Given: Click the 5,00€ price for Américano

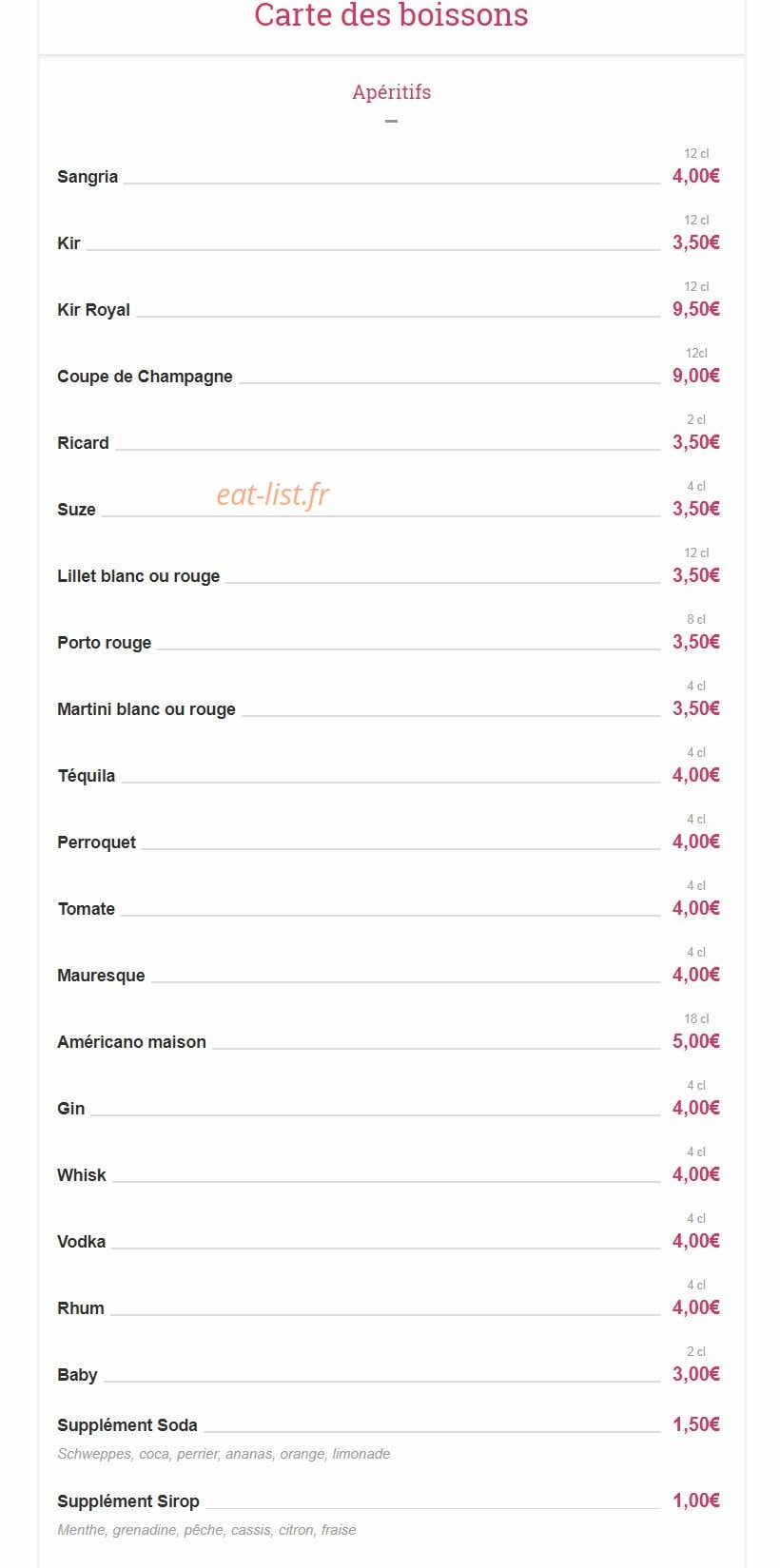Looking at the screenshot, I should [696, 1041].
